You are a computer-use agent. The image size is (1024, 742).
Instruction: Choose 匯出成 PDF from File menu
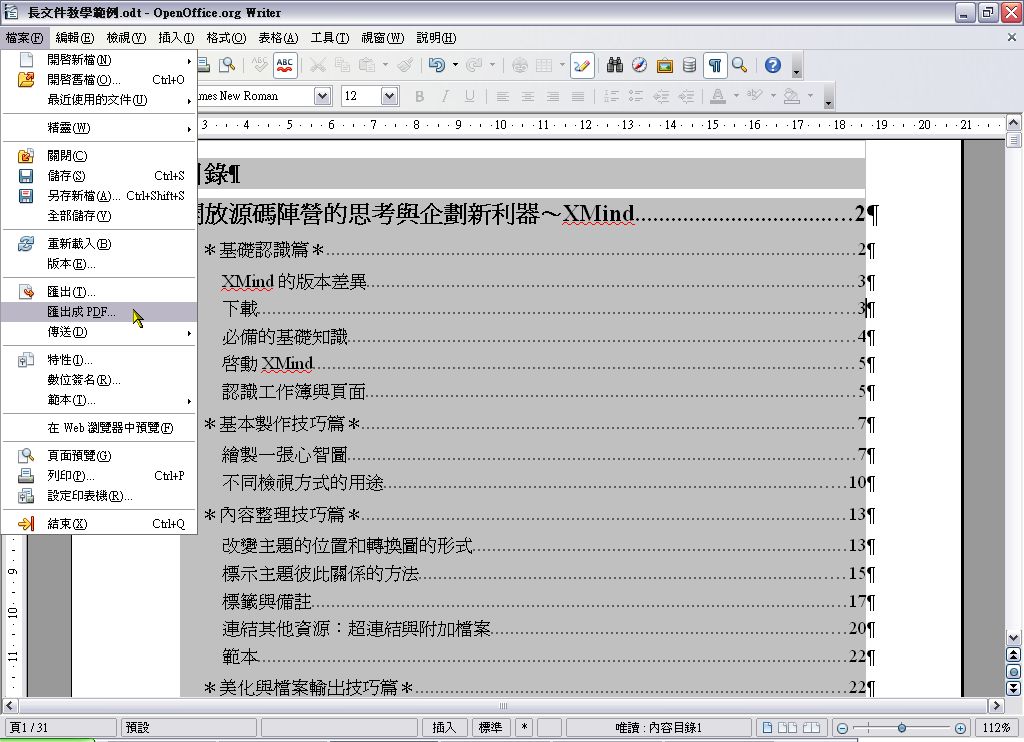pyautogui.click(x=99, y=312)
